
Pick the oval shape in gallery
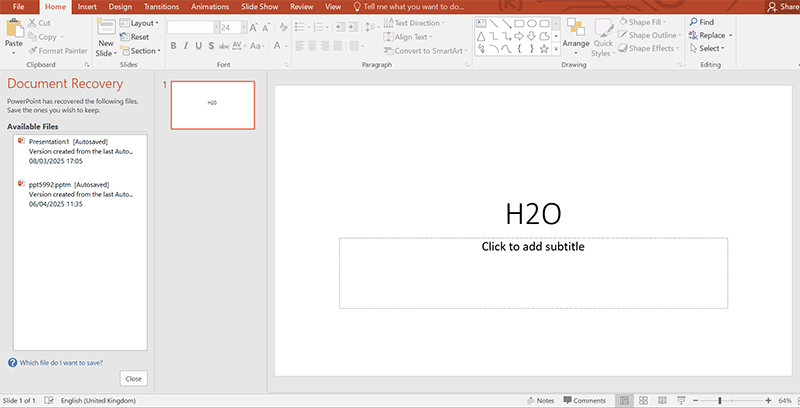(x=532, y=23)
